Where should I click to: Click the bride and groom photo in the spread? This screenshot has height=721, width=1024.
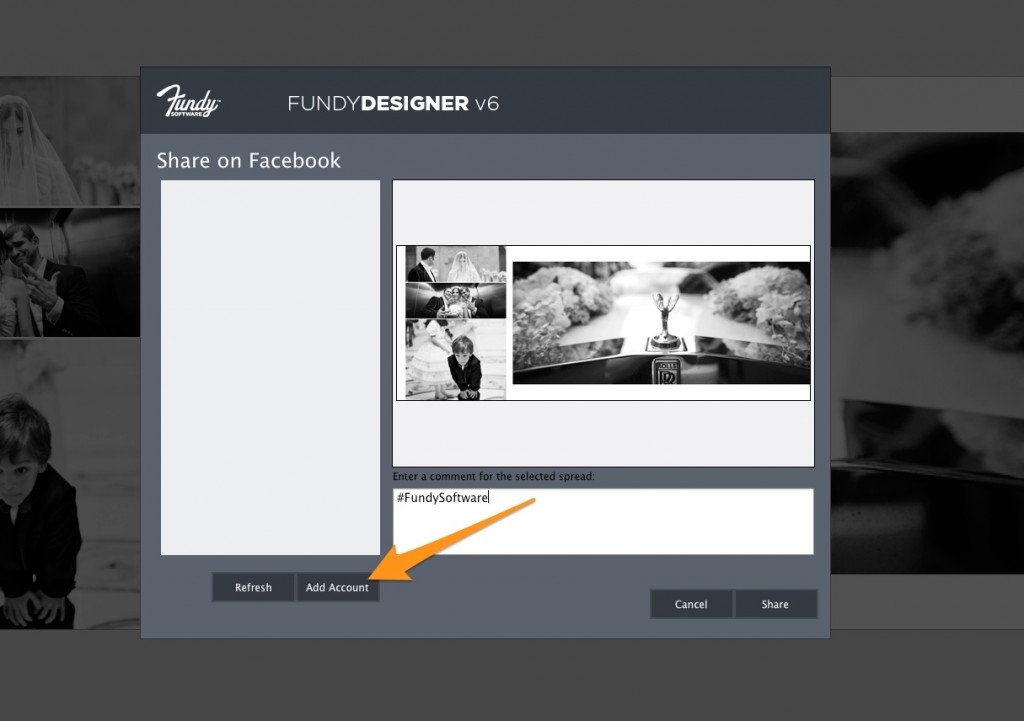coord(456,264)
